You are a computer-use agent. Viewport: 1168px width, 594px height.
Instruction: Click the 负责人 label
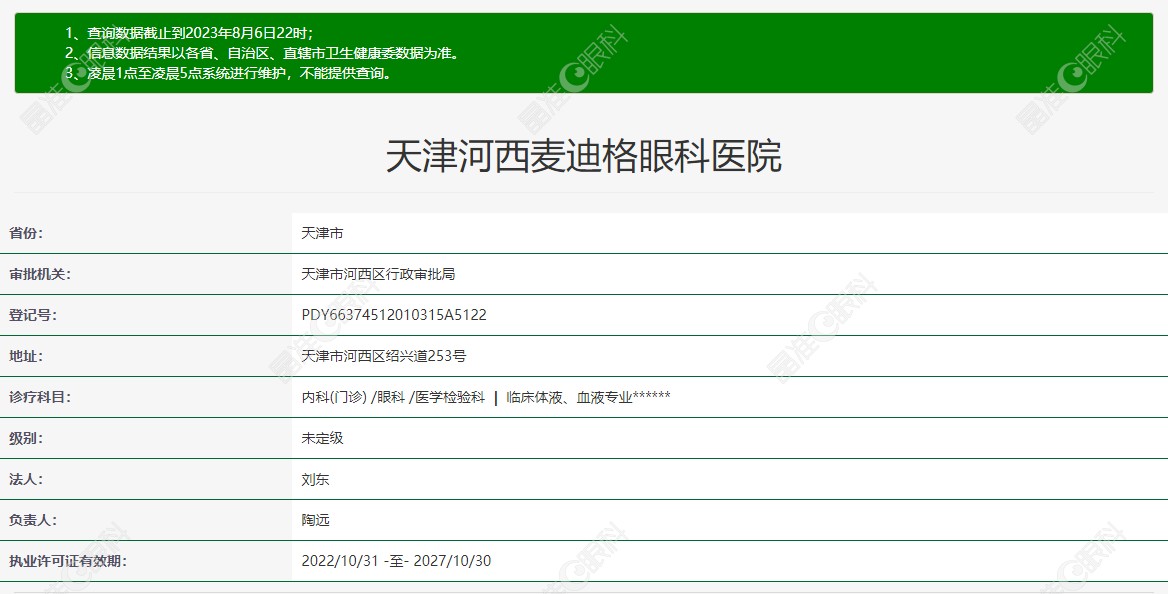tap(33, 520)
